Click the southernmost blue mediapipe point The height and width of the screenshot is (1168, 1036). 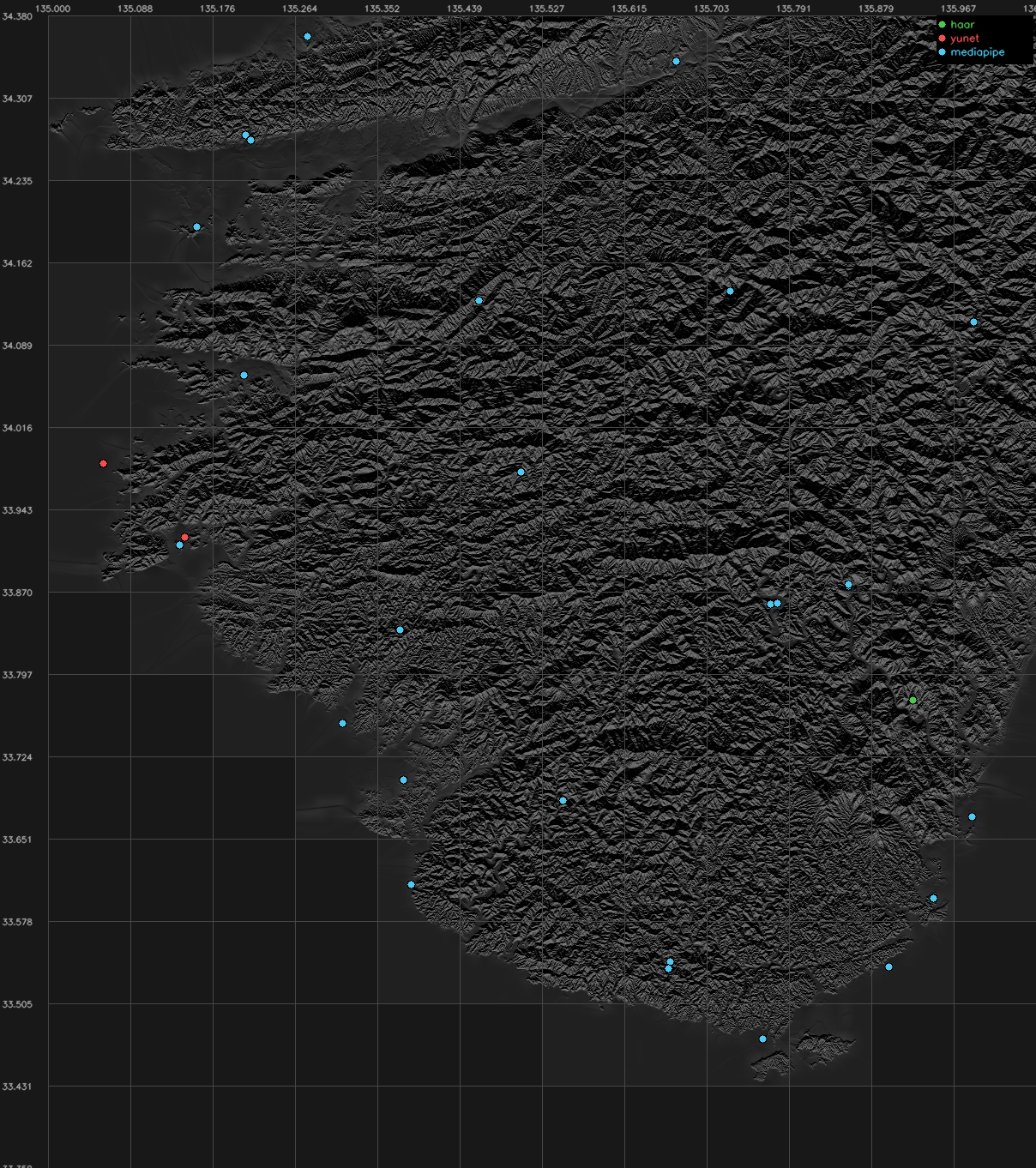[x=762, y=1039]
